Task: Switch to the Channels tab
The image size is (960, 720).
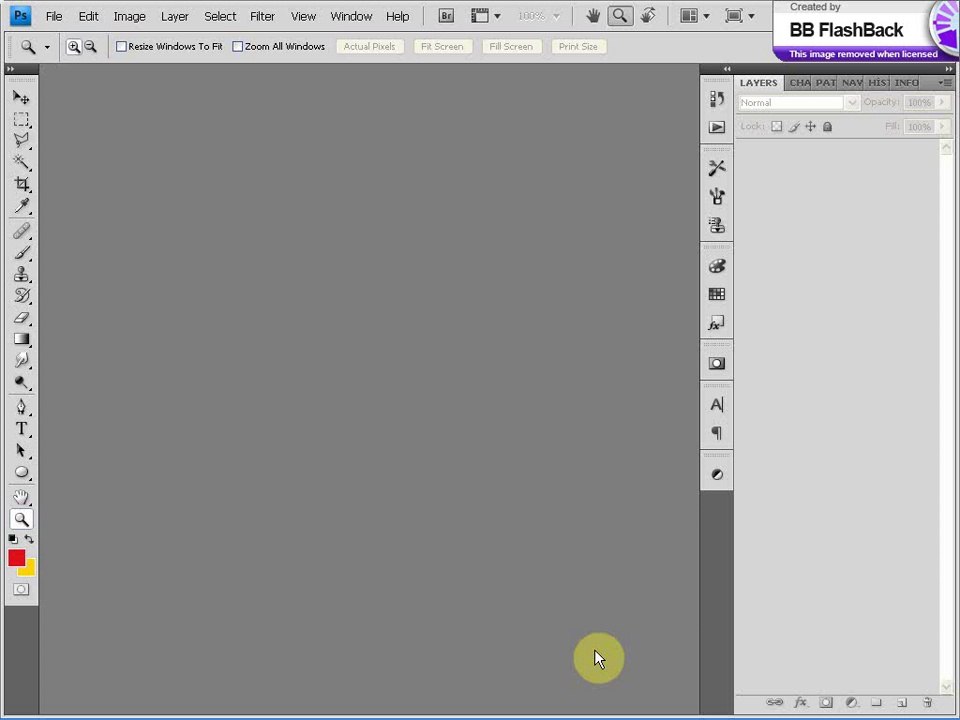Action: (x=799, y=83)
